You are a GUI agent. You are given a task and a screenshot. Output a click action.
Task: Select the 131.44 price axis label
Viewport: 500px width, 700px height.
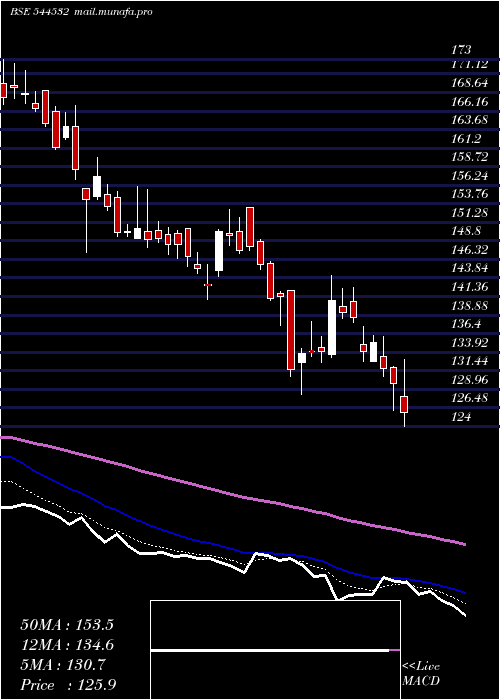(469, 361)
